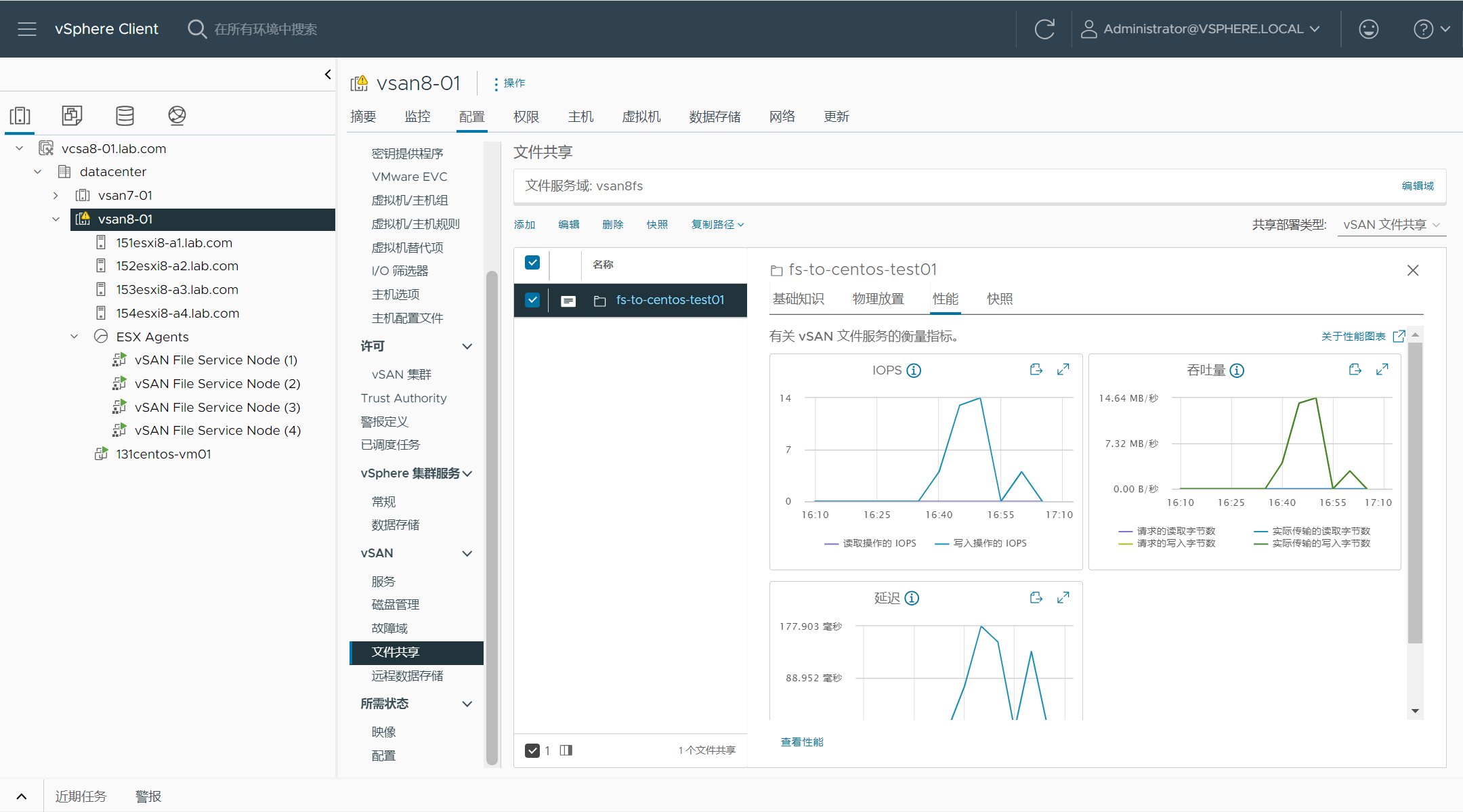Switch to VMs and Templates inventory view
The height and width of the screenshot is (812, 1463).
[x=72, y=116]
